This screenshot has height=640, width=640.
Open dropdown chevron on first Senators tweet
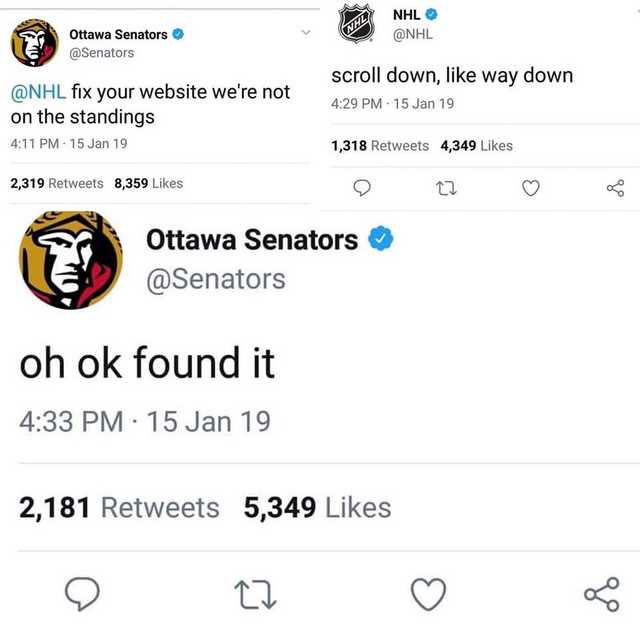[x=306, y=32]
